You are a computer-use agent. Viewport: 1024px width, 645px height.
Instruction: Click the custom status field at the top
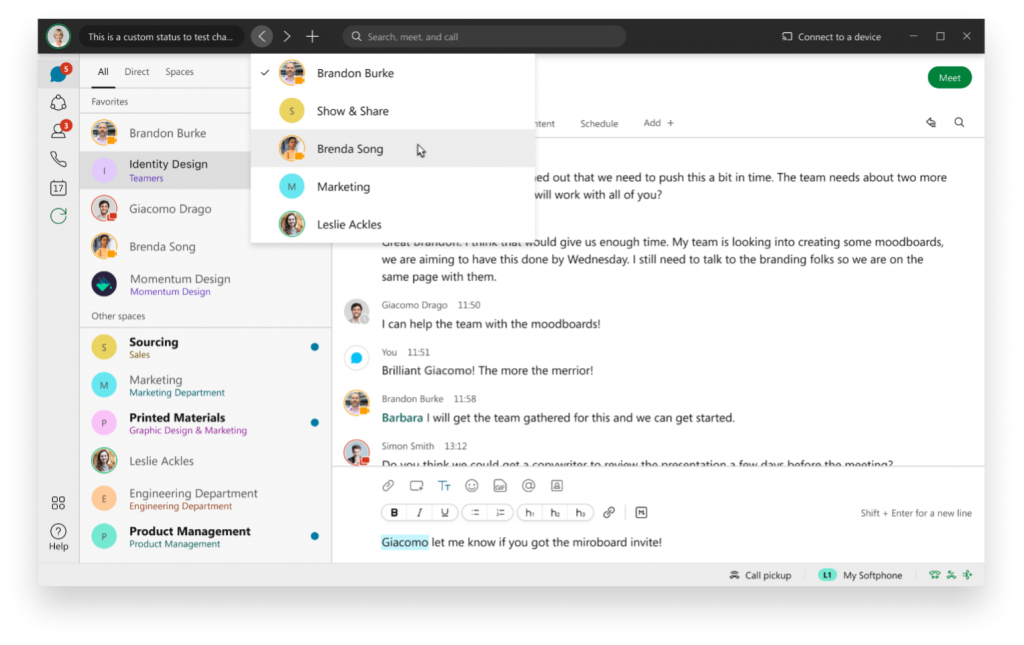(160, 36)
